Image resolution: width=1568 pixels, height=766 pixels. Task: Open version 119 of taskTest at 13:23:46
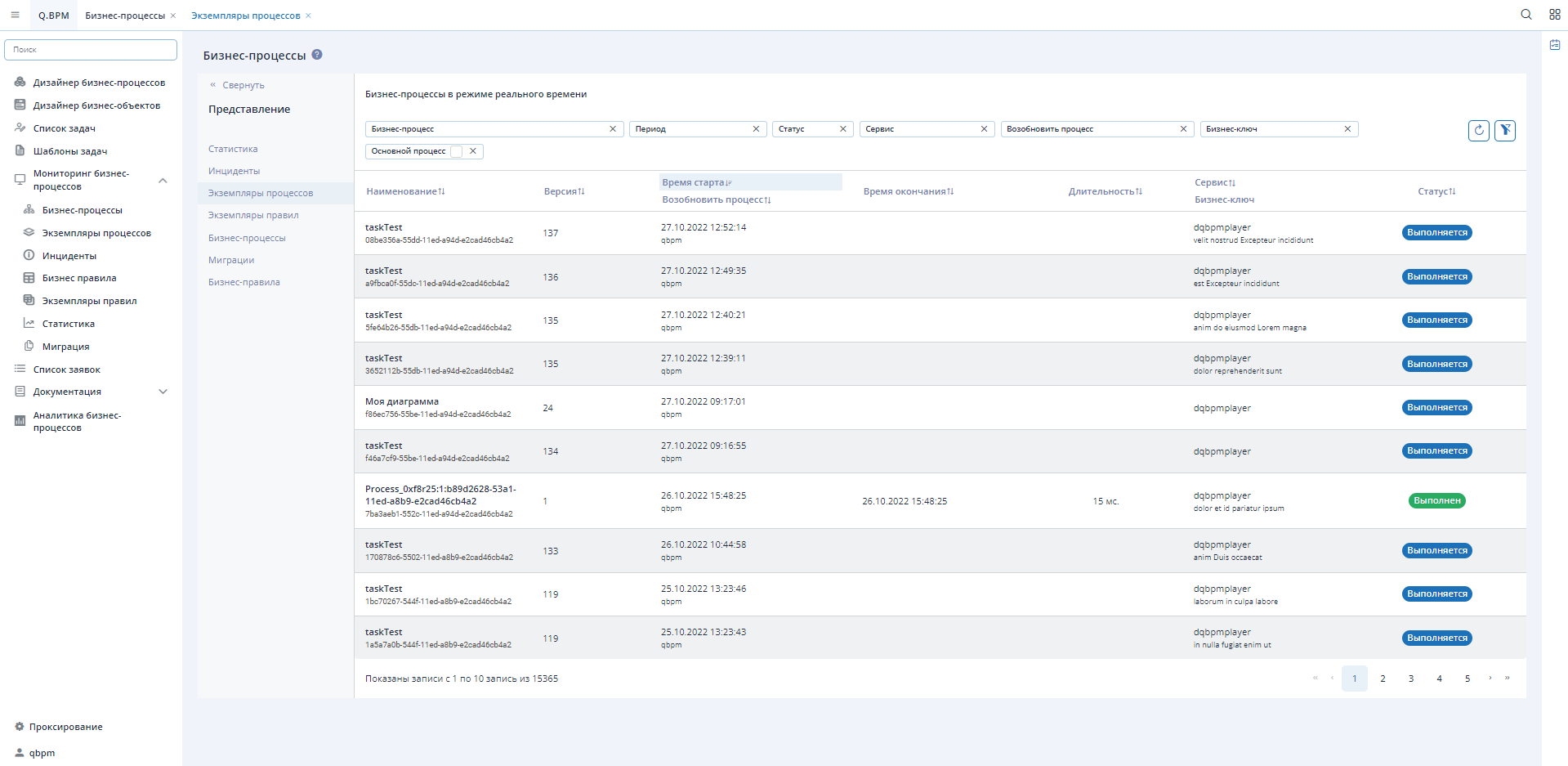click(551, 594)
